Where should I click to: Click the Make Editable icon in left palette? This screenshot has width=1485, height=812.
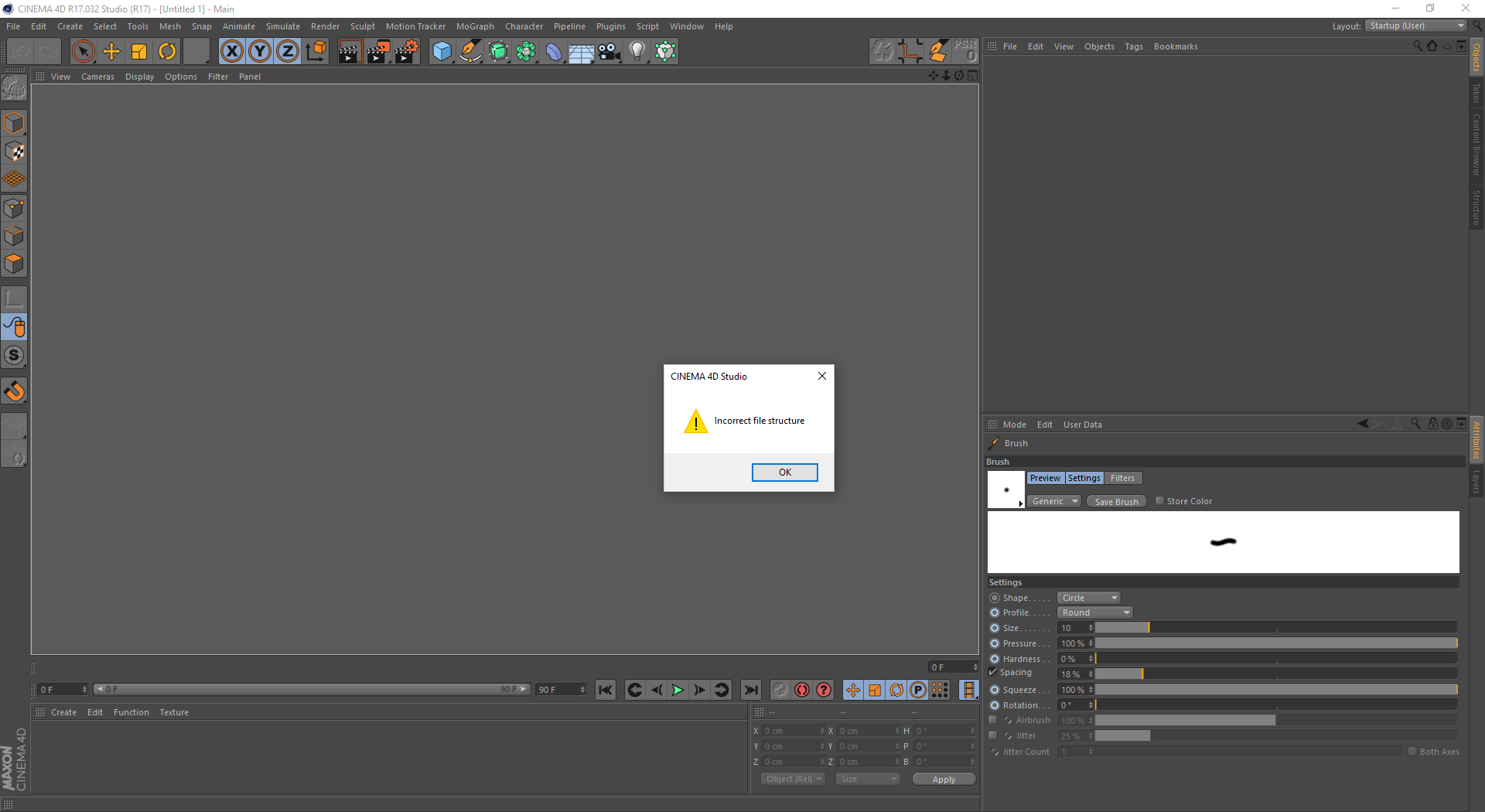click(14, 88)
